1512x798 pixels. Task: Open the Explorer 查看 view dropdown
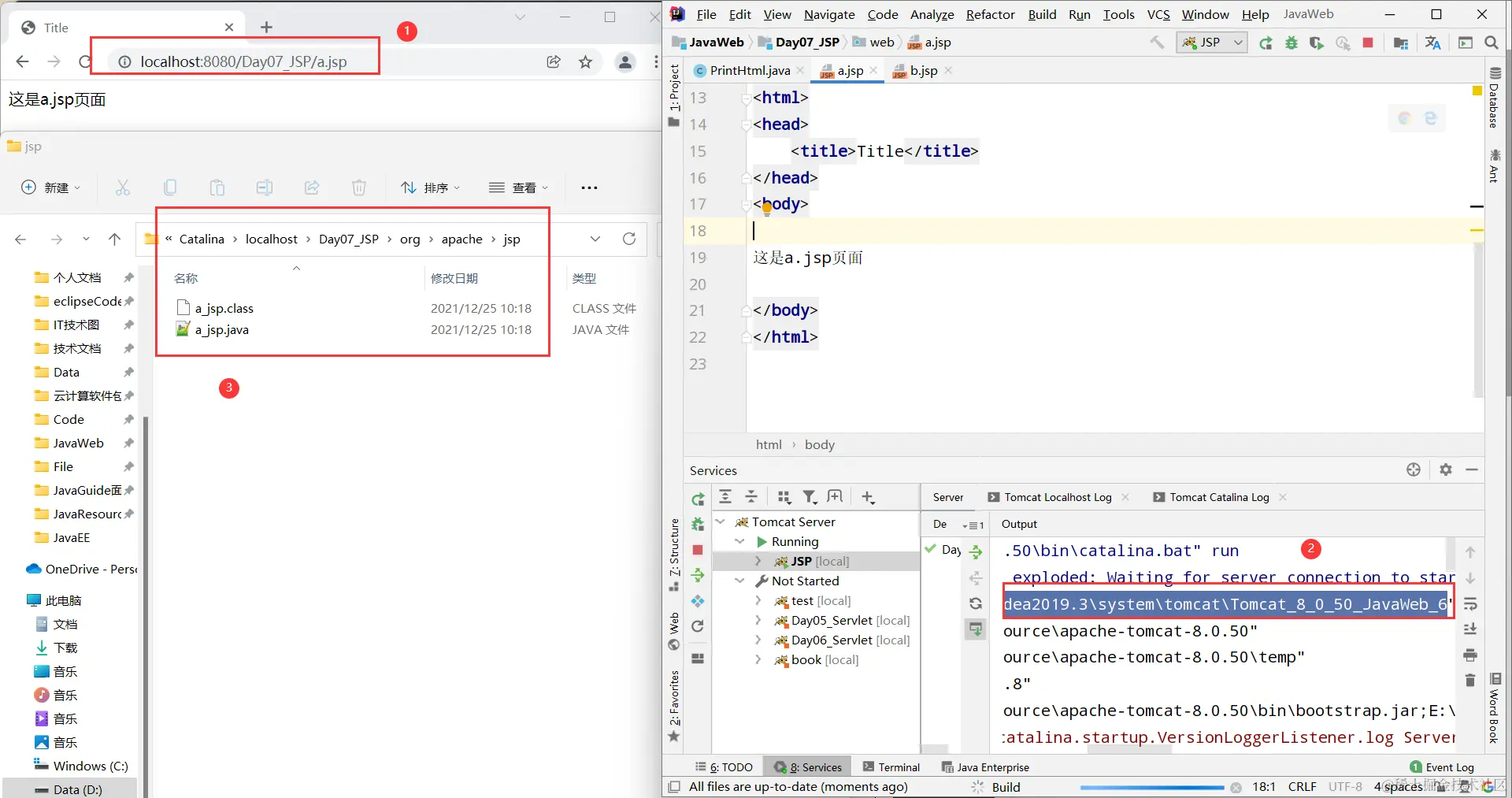(x=518, y=187)
